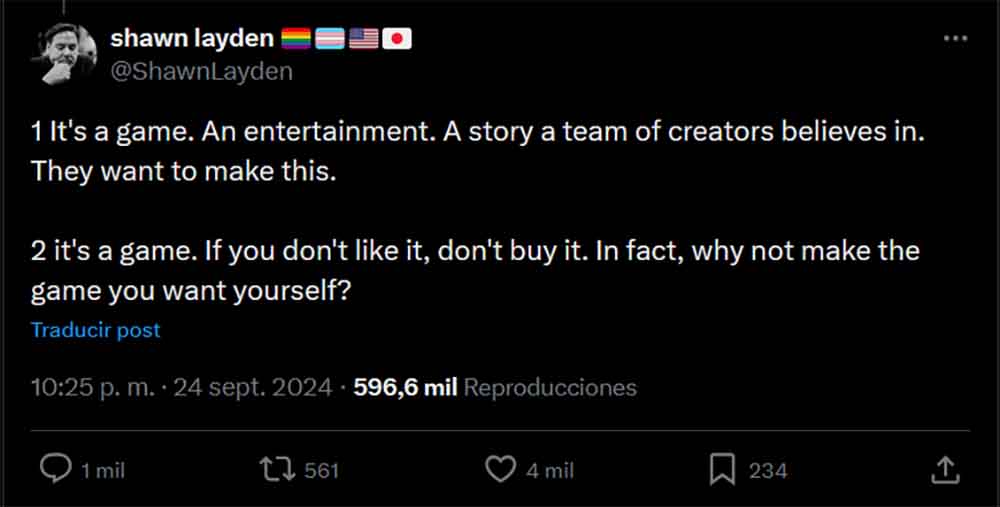Click the @ShawnLayden handle
The width and height of the screenshot is (1000, 507).
(x=201, y=70)
